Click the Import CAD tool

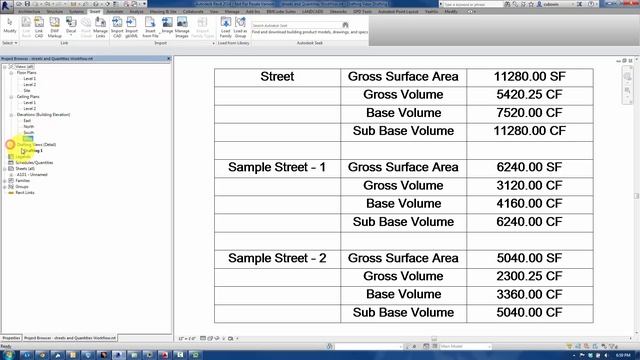point(117,27)
